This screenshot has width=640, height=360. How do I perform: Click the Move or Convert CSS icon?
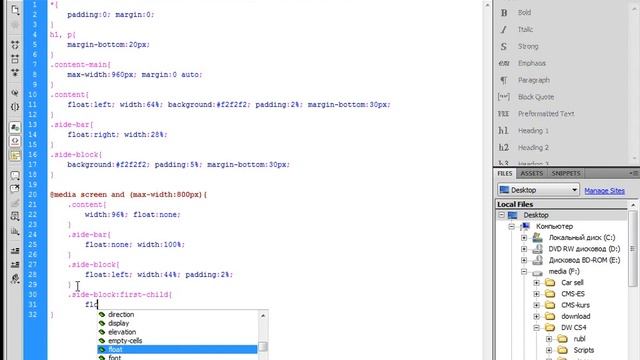(x=15, y=231)
